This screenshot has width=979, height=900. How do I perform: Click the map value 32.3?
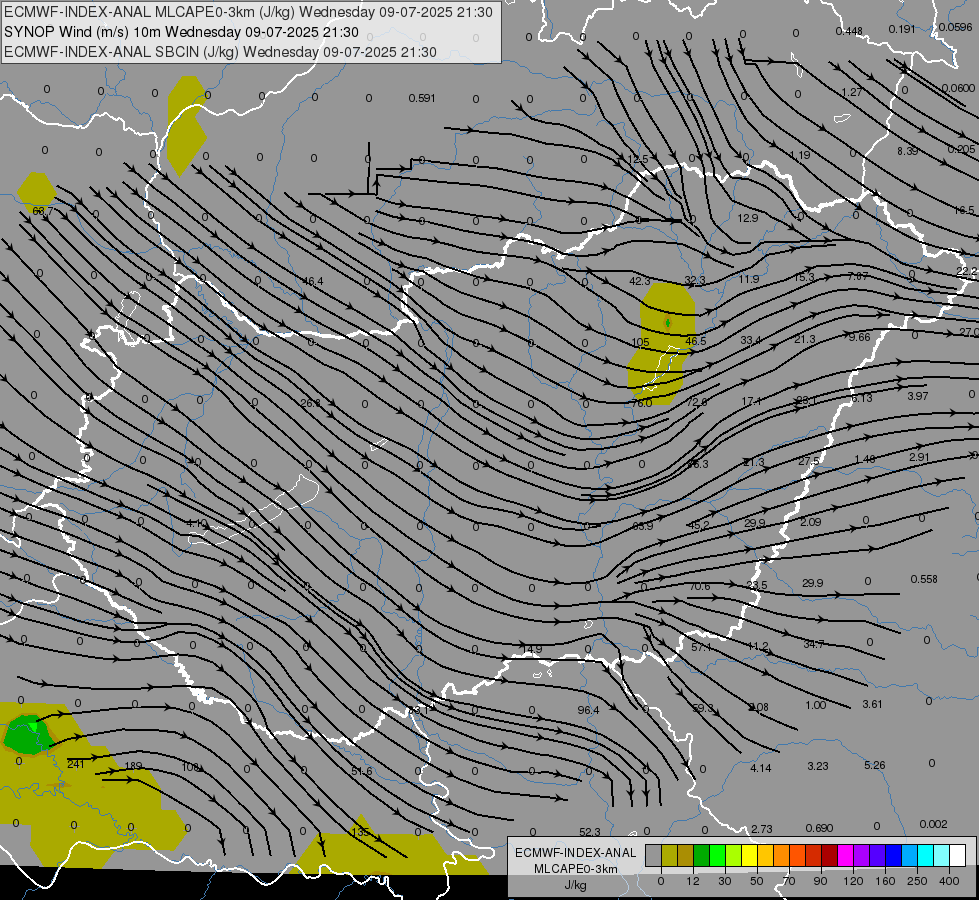coord(695,280)
